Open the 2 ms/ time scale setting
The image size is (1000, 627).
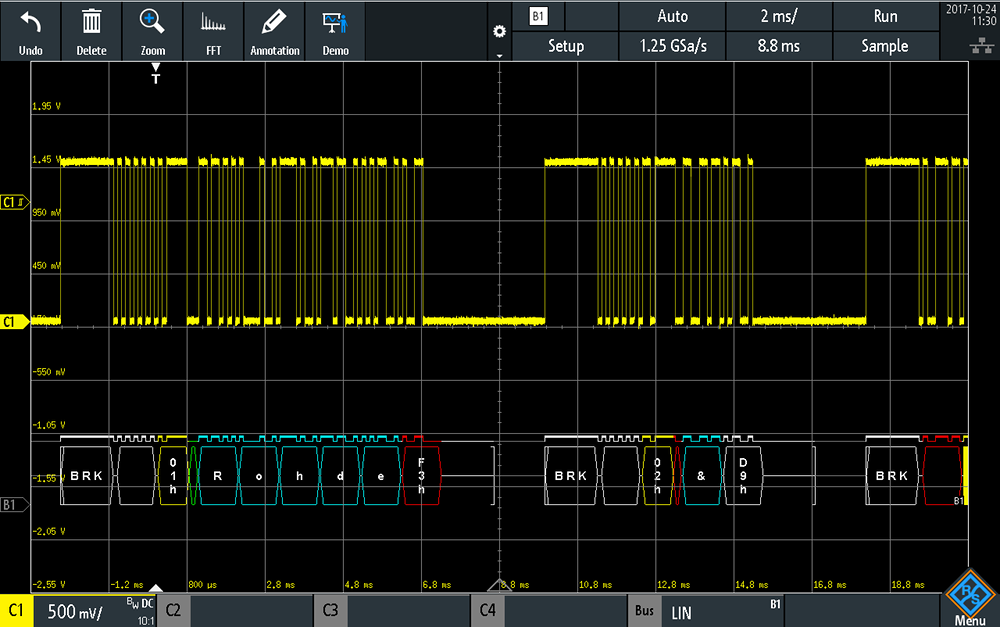point(779,16)
